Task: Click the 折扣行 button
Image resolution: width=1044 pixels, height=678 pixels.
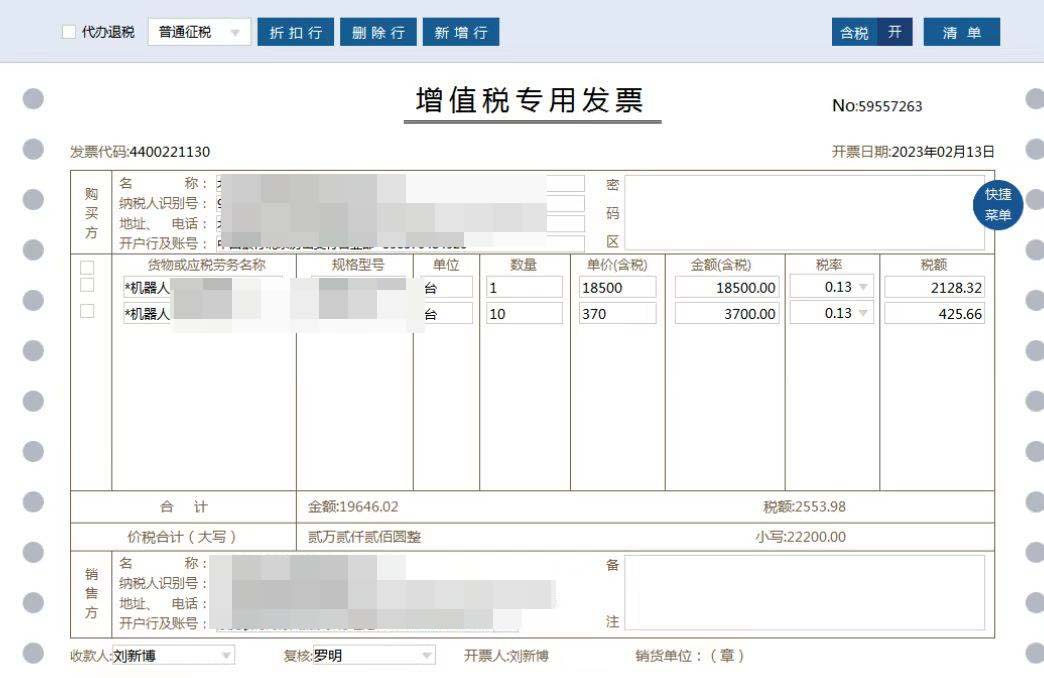Action: (296, 32)
